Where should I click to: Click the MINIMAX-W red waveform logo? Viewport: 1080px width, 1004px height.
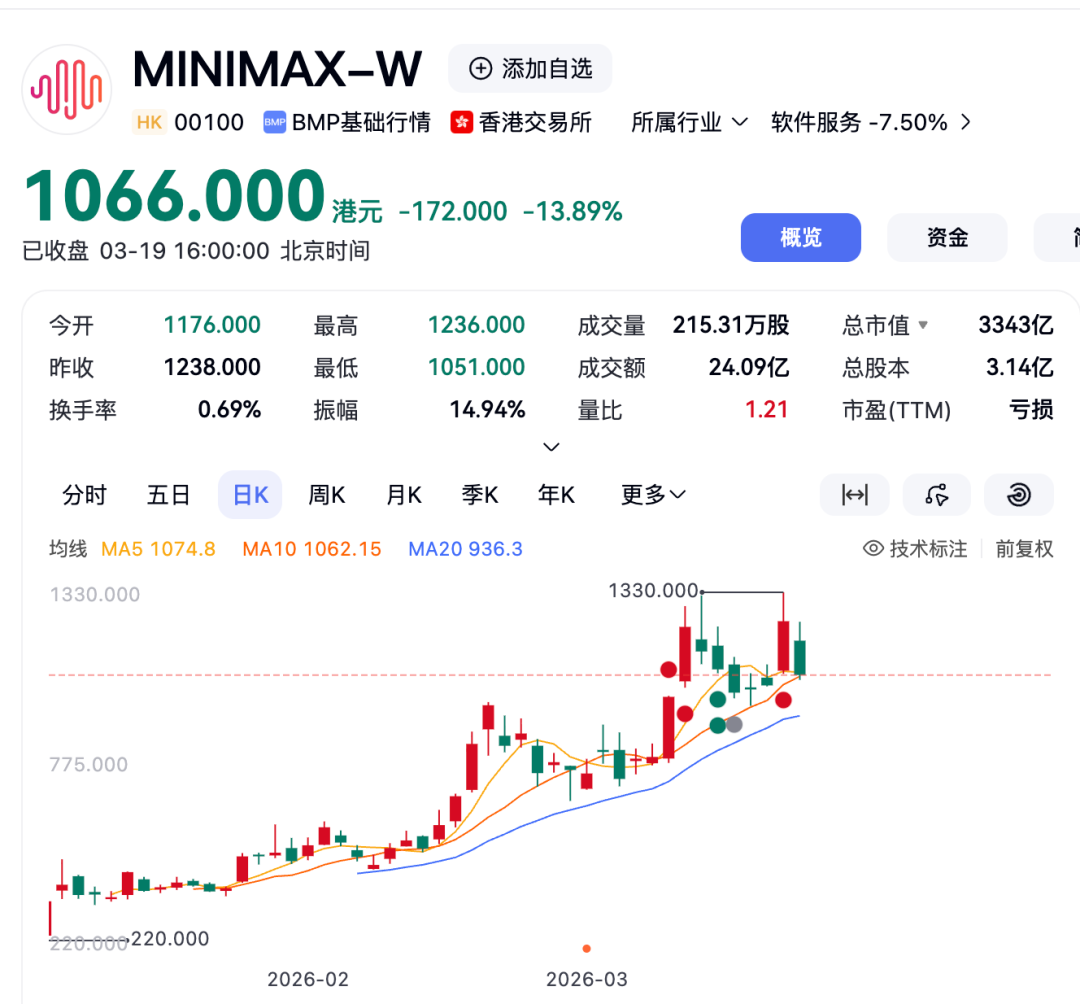coord(66,88)
